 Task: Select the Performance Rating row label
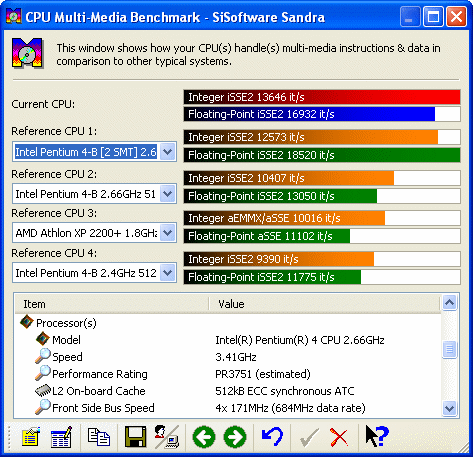pos(100,374)
